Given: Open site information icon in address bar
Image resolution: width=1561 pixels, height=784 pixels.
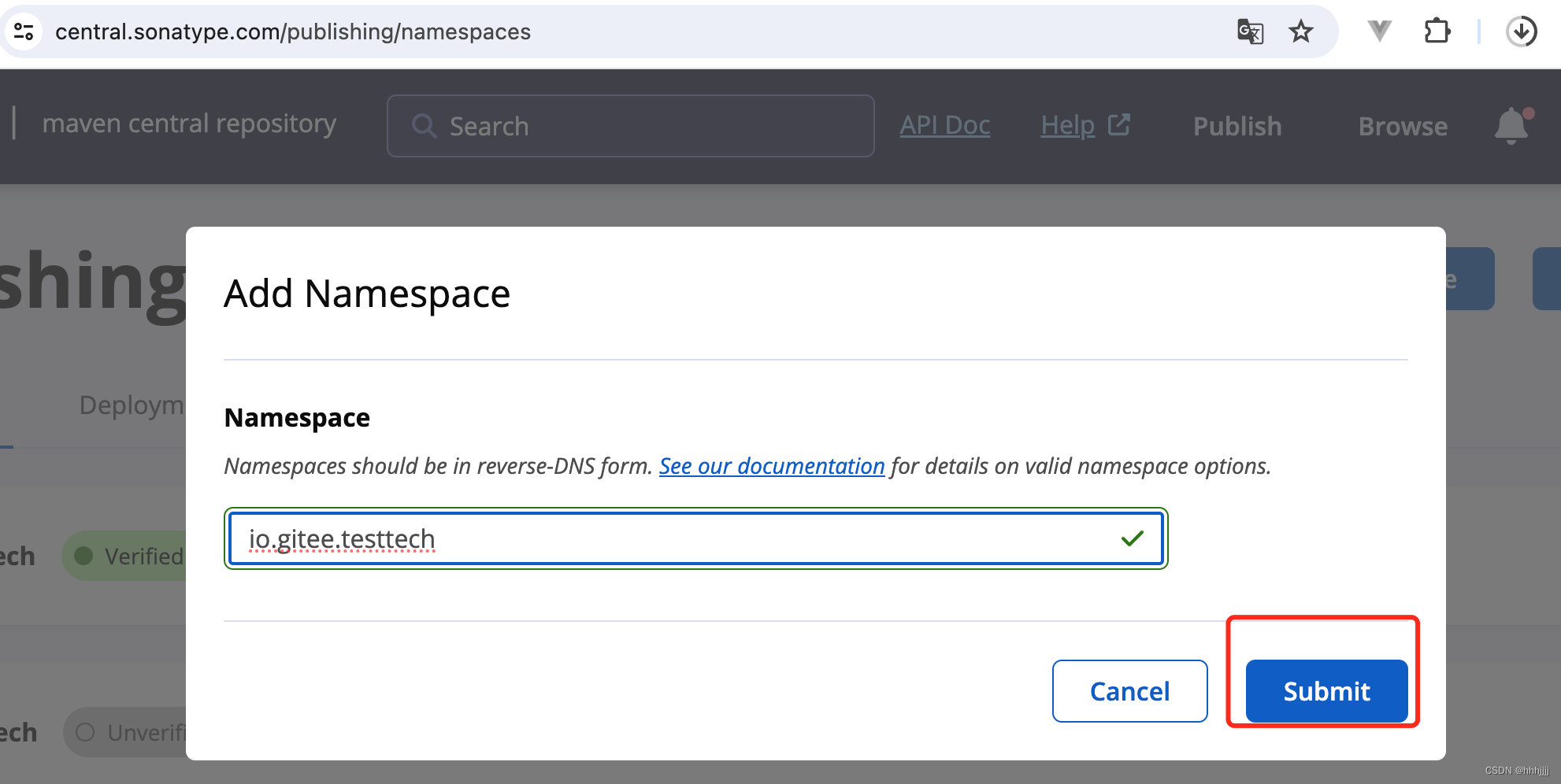Looking at the screenshot, I should click(x=24, y=31).
